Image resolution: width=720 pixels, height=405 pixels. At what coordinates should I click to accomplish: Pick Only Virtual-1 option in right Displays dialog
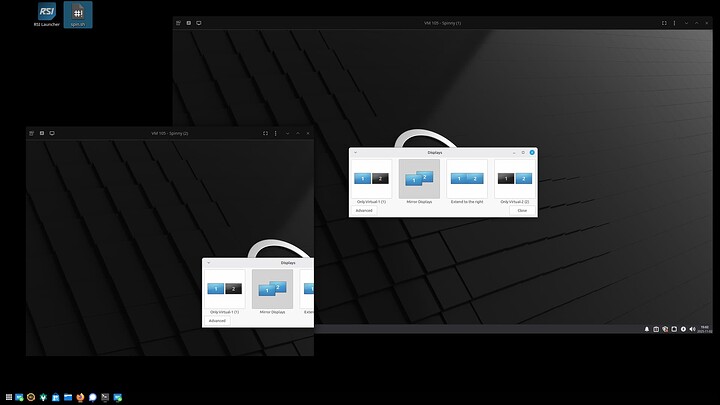click(x=371, y=181)
